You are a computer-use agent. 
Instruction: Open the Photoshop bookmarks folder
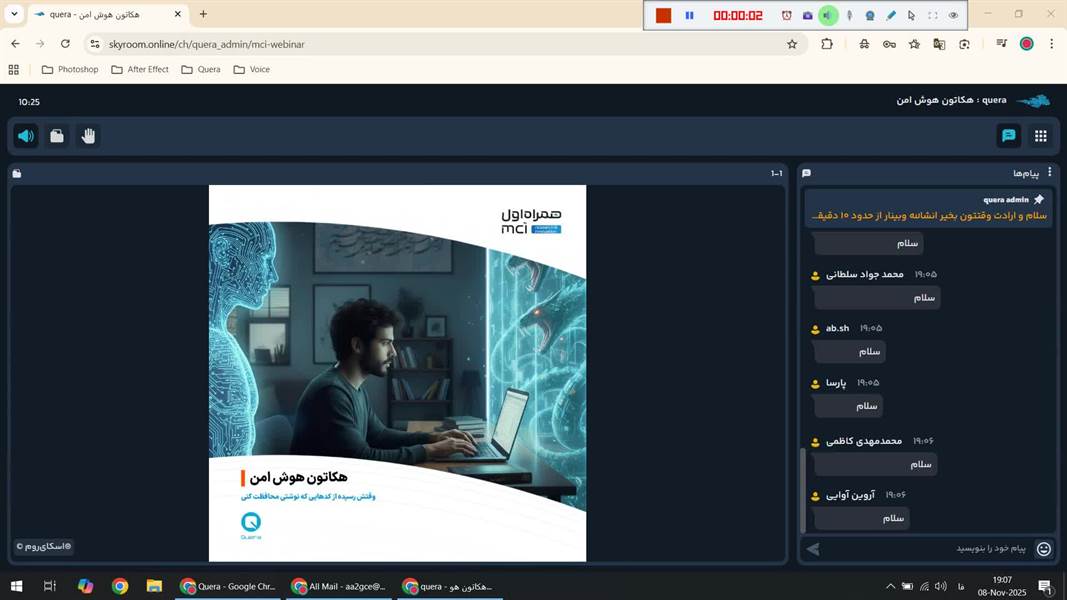70,69
